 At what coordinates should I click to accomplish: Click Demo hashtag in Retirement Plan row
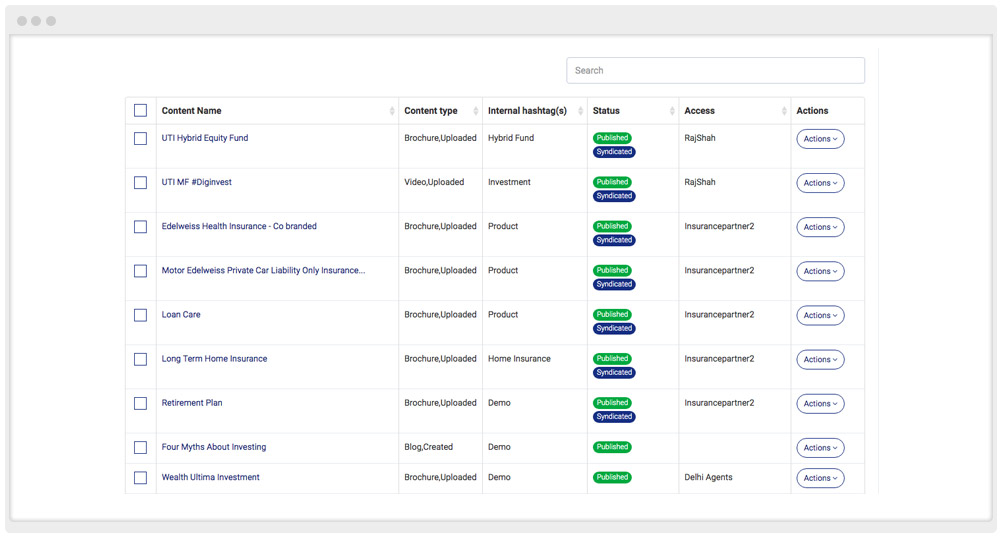(499, 403)
